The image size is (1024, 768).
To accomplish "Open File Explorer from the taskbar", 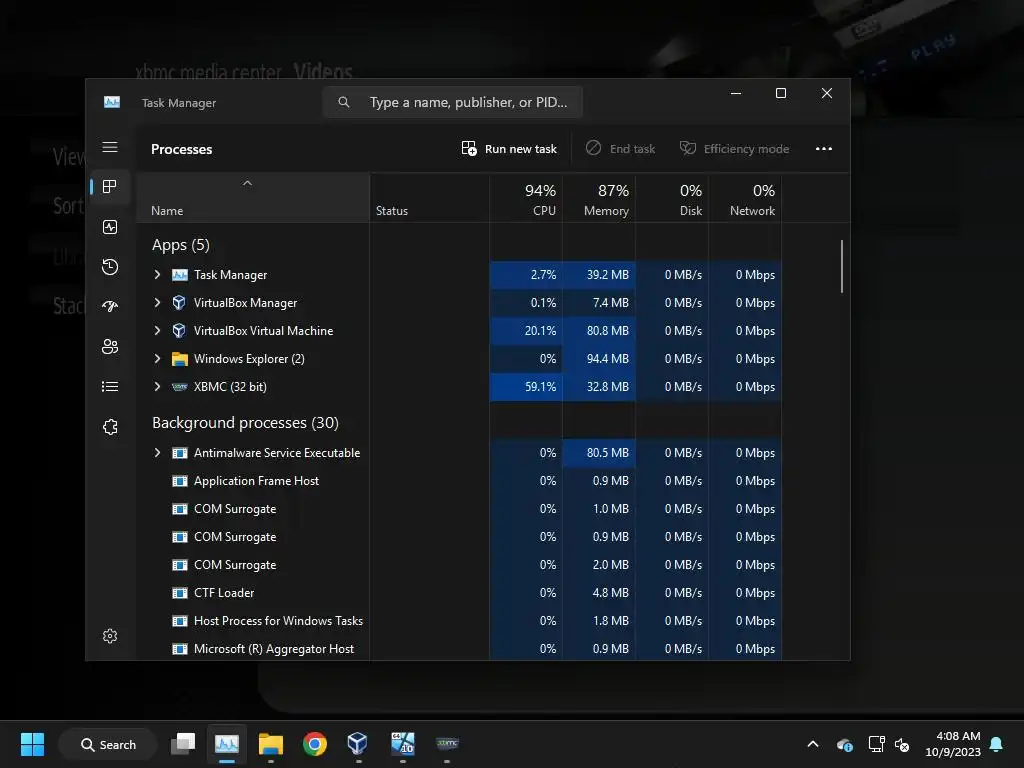I will (x=270, y=744).
